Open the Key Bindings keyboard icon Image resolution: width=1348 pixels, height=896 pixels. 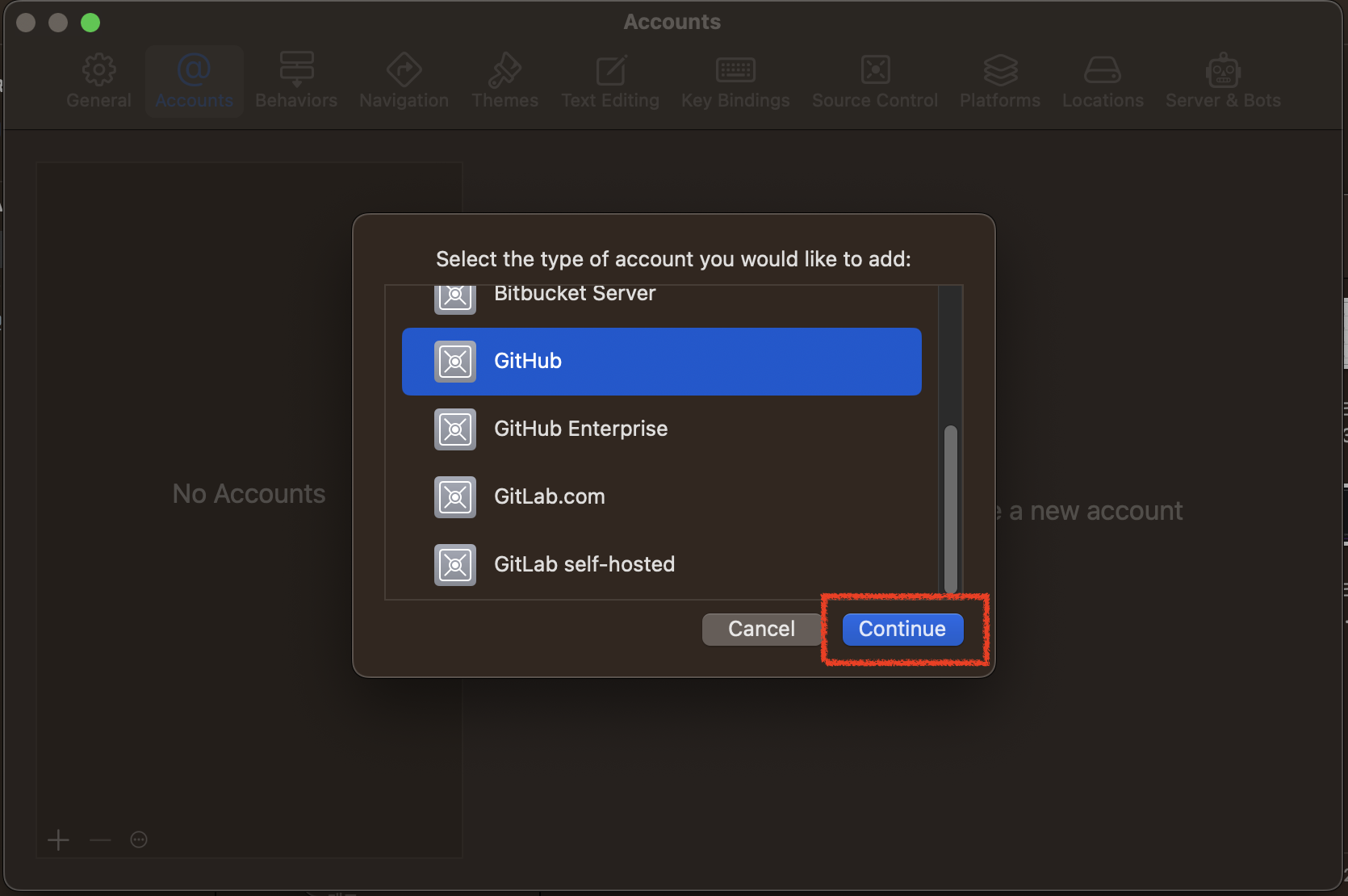pyautogui.click(x=735, y=70)
